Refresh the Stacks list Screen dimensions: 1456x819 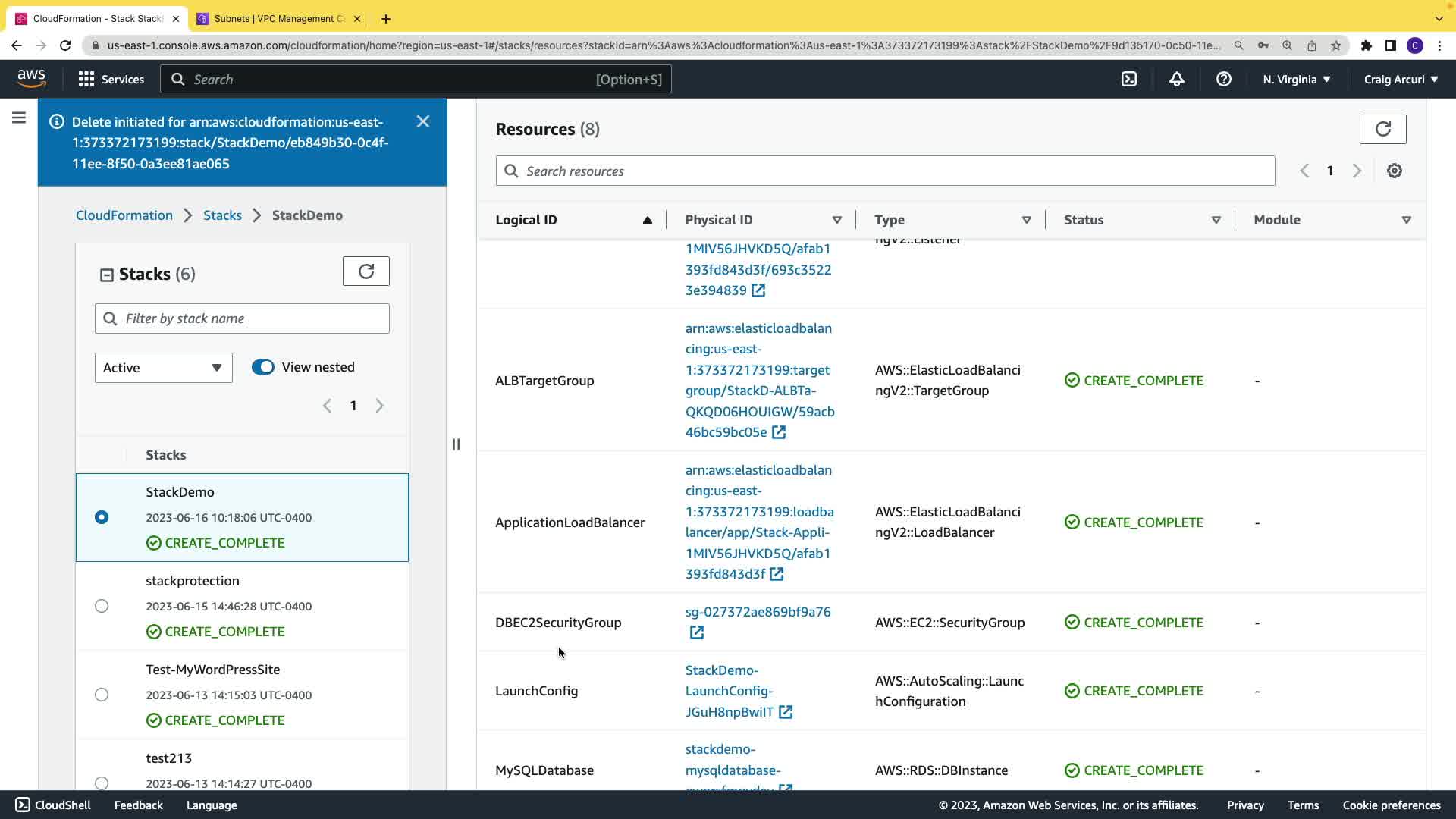(x=366, y=271)
